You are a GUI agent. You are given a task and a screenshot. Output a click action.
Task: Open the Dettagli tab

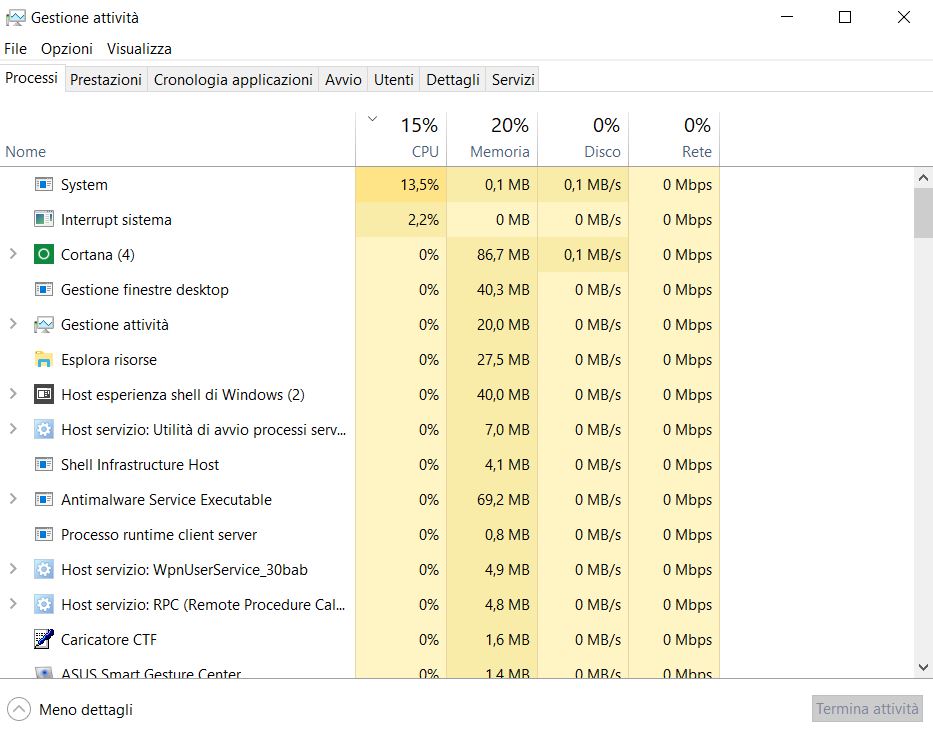click(453, 80)
